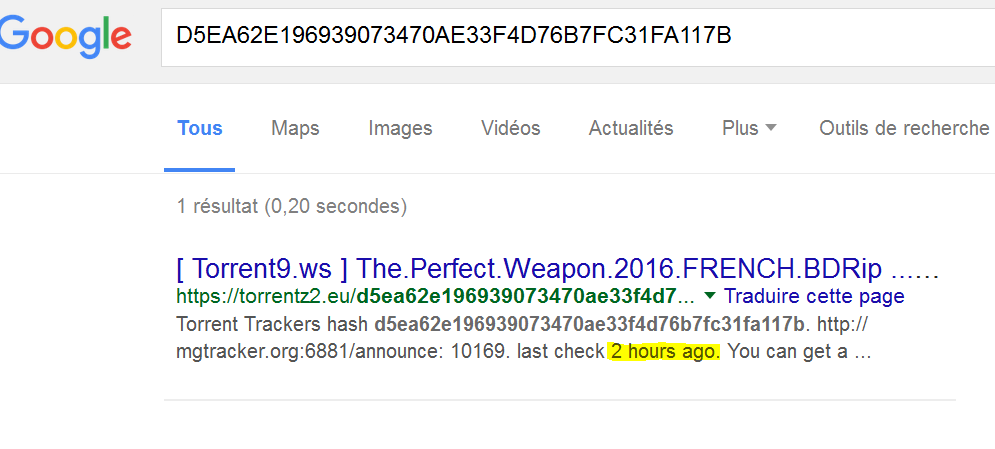Image resolution: width=995 pixels, height=449 pixels.
Task: Open the Images tab
Action: (x=400, y=128)
